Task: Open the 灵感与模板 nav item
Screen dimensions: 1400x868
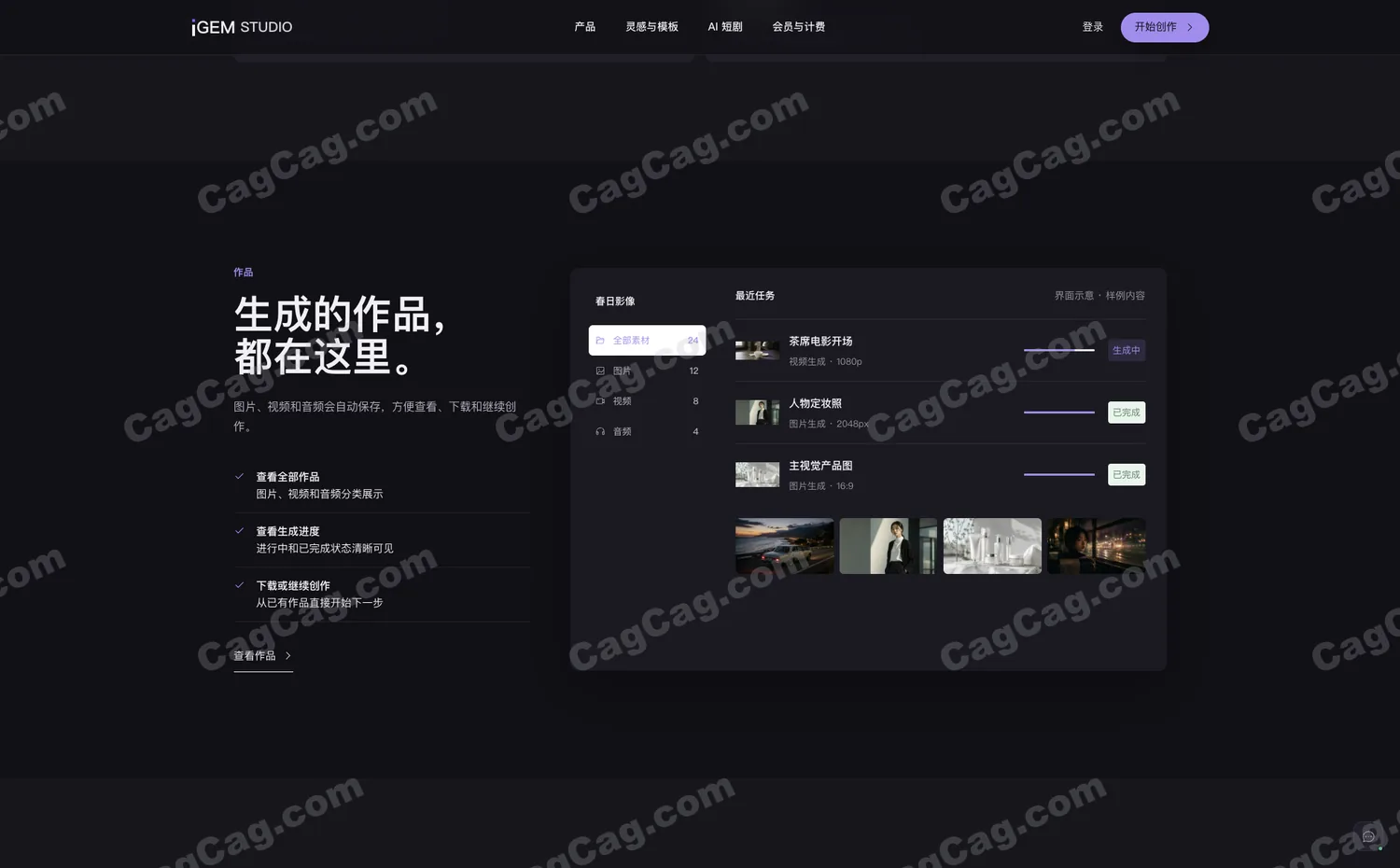Action: click(651, 27)
